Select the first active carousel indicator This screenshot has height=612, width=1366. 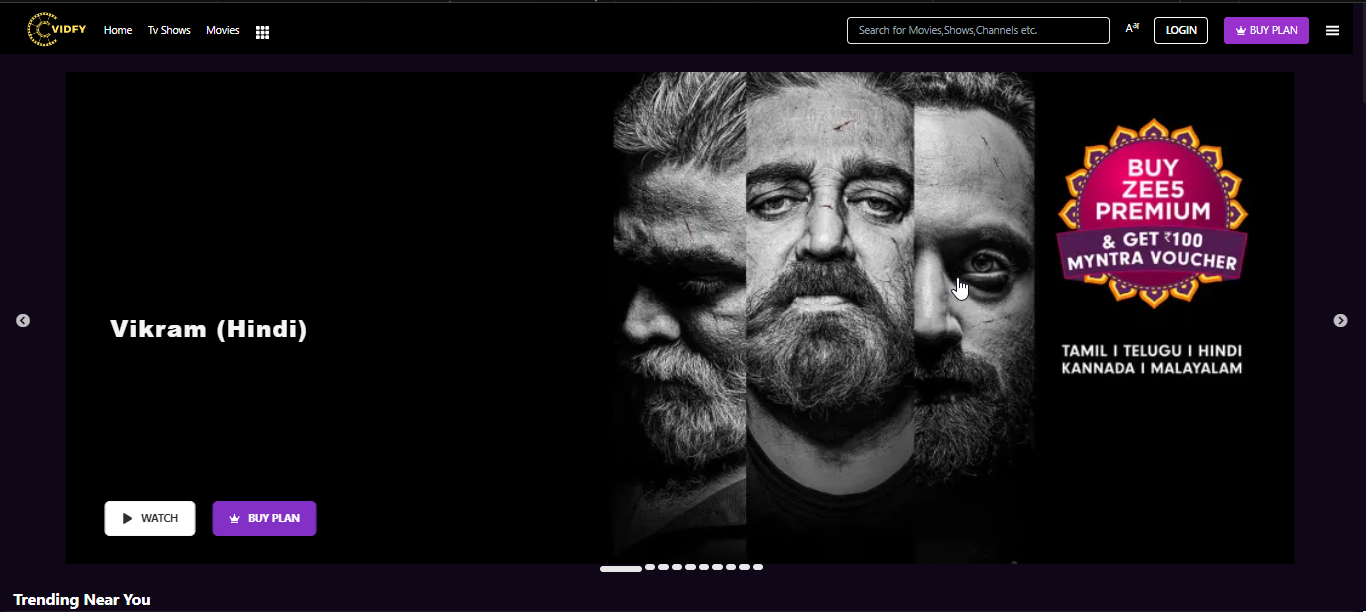coord(620,568)
